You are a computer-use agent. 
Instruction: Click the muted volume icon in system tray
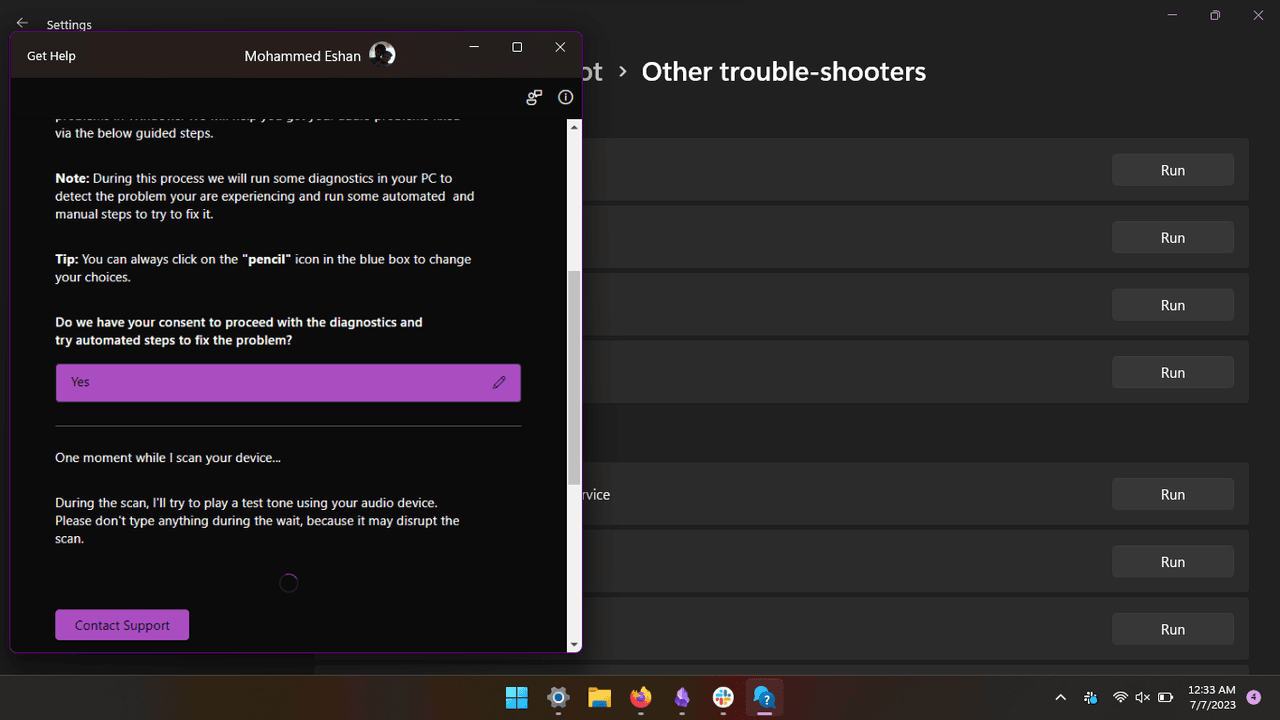pos(1143,697)
